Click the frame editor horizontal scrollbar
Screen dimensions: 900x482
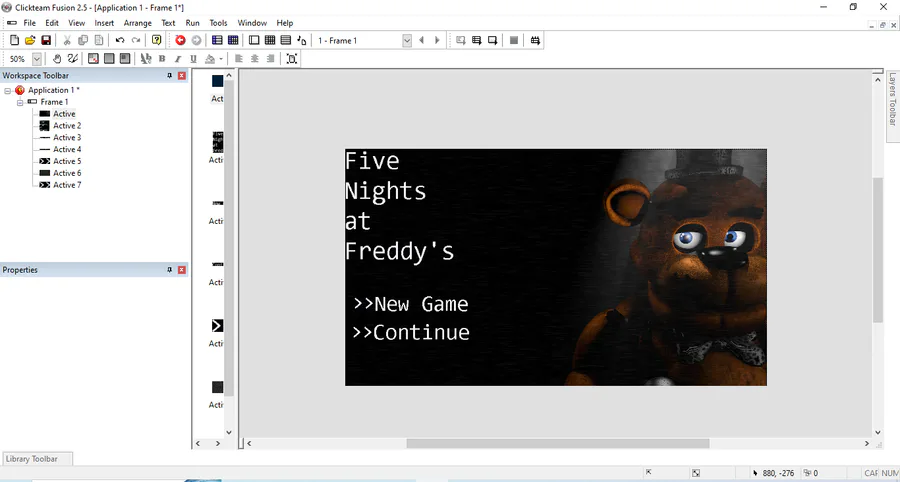(x=557, y=444)
